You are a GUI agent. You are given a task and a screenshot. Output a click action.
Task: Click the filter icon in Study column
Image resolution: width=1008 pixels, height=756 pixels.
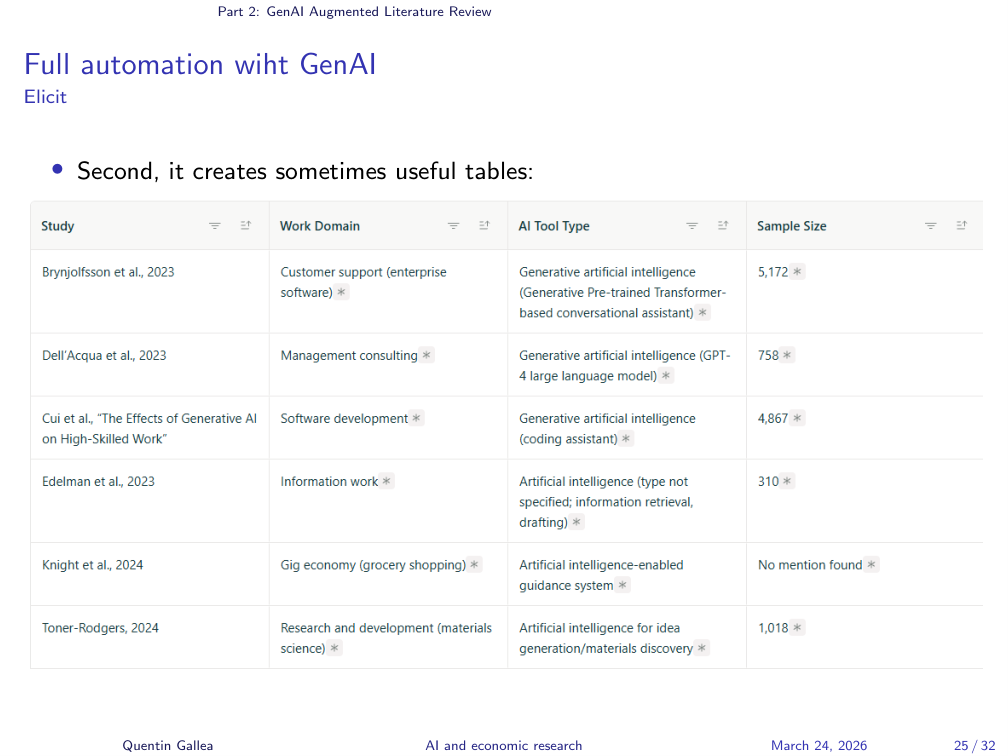(x=215, y=226)
